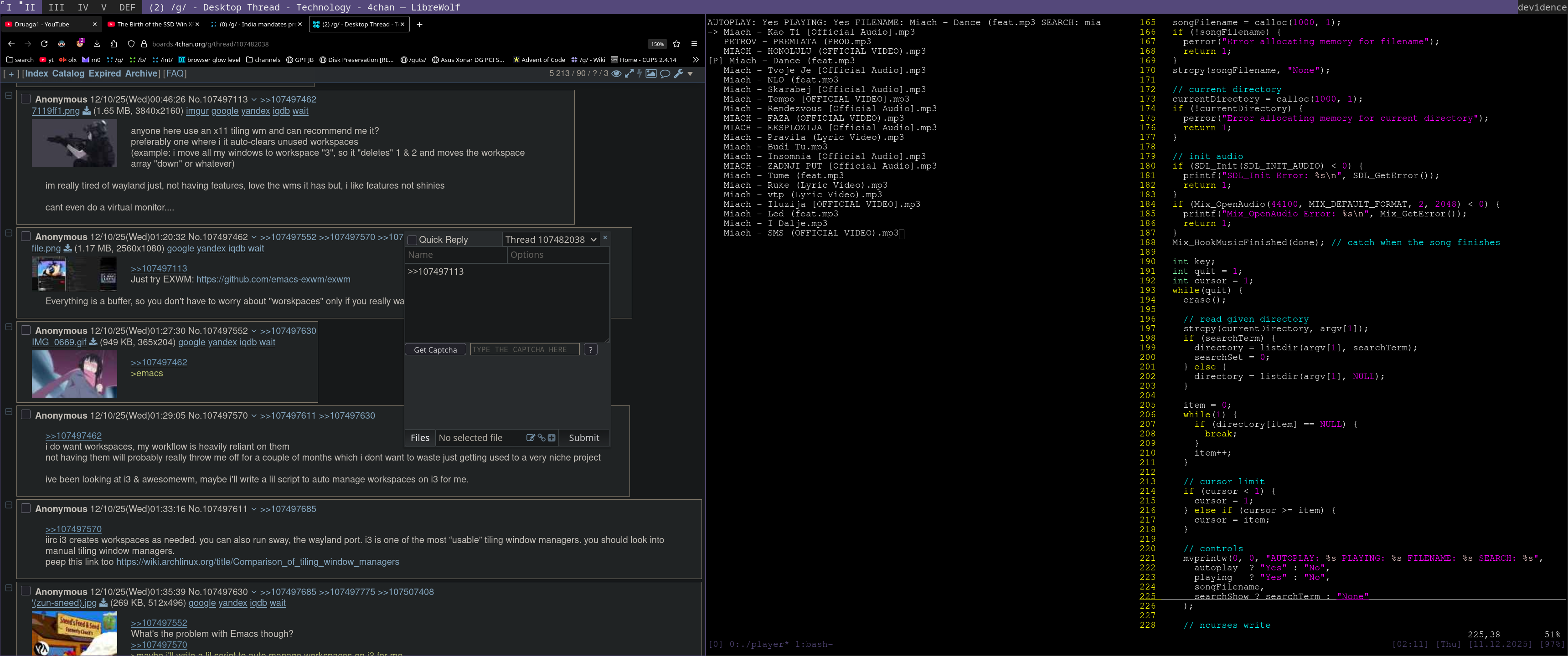1568x656 pixels.
Task: Tick checkbox for post No.107497611
Action: 26,508
